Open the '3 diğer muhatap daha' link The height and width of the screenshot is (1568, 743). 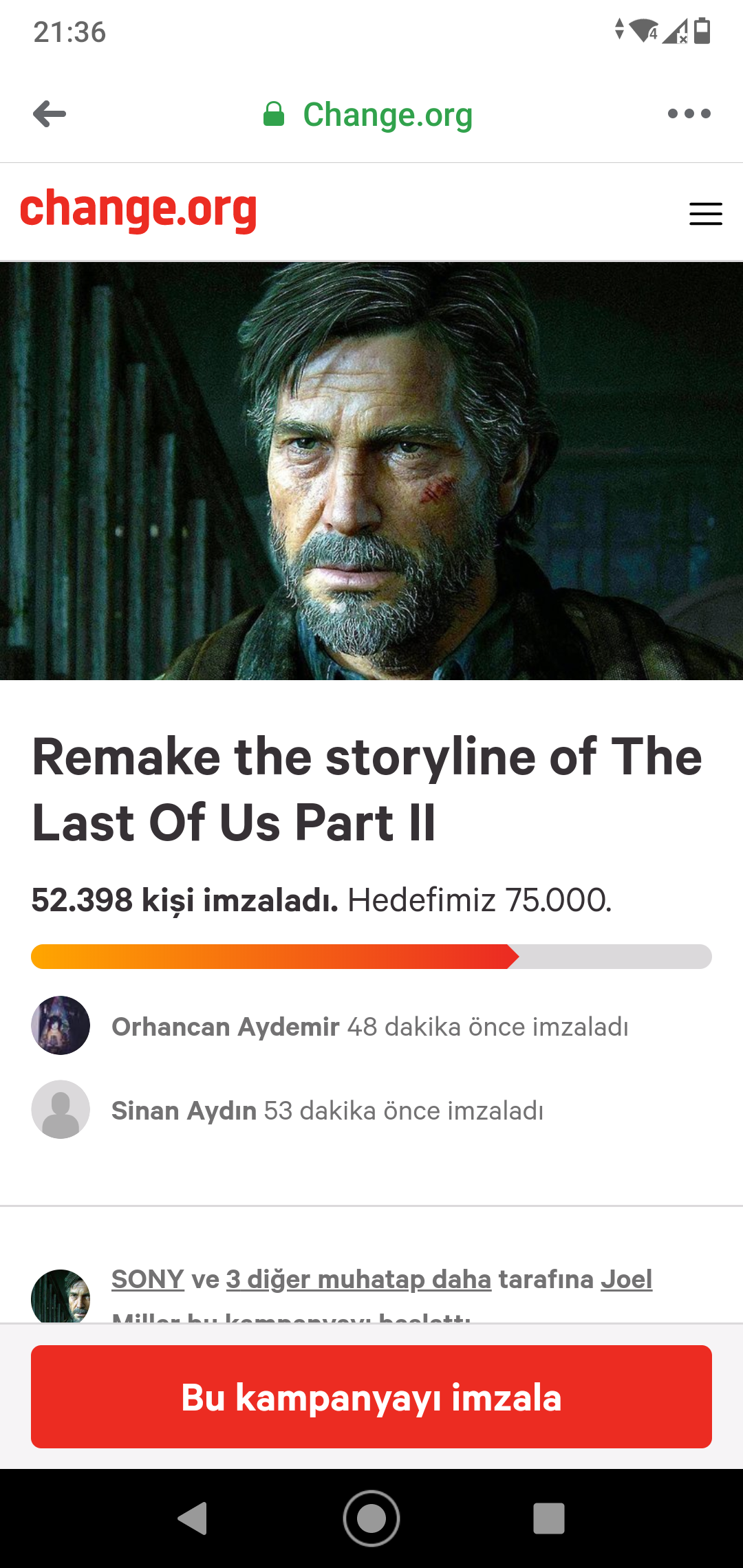tap(358, 1279)
